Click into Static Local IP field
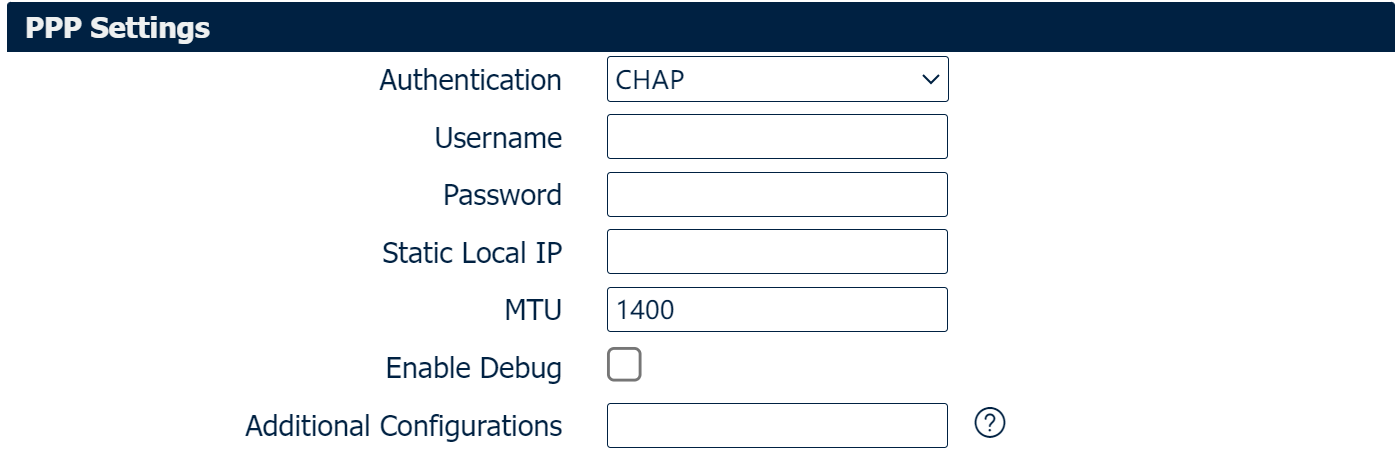Screen dimensions: 1398x456 pos(776,252)
